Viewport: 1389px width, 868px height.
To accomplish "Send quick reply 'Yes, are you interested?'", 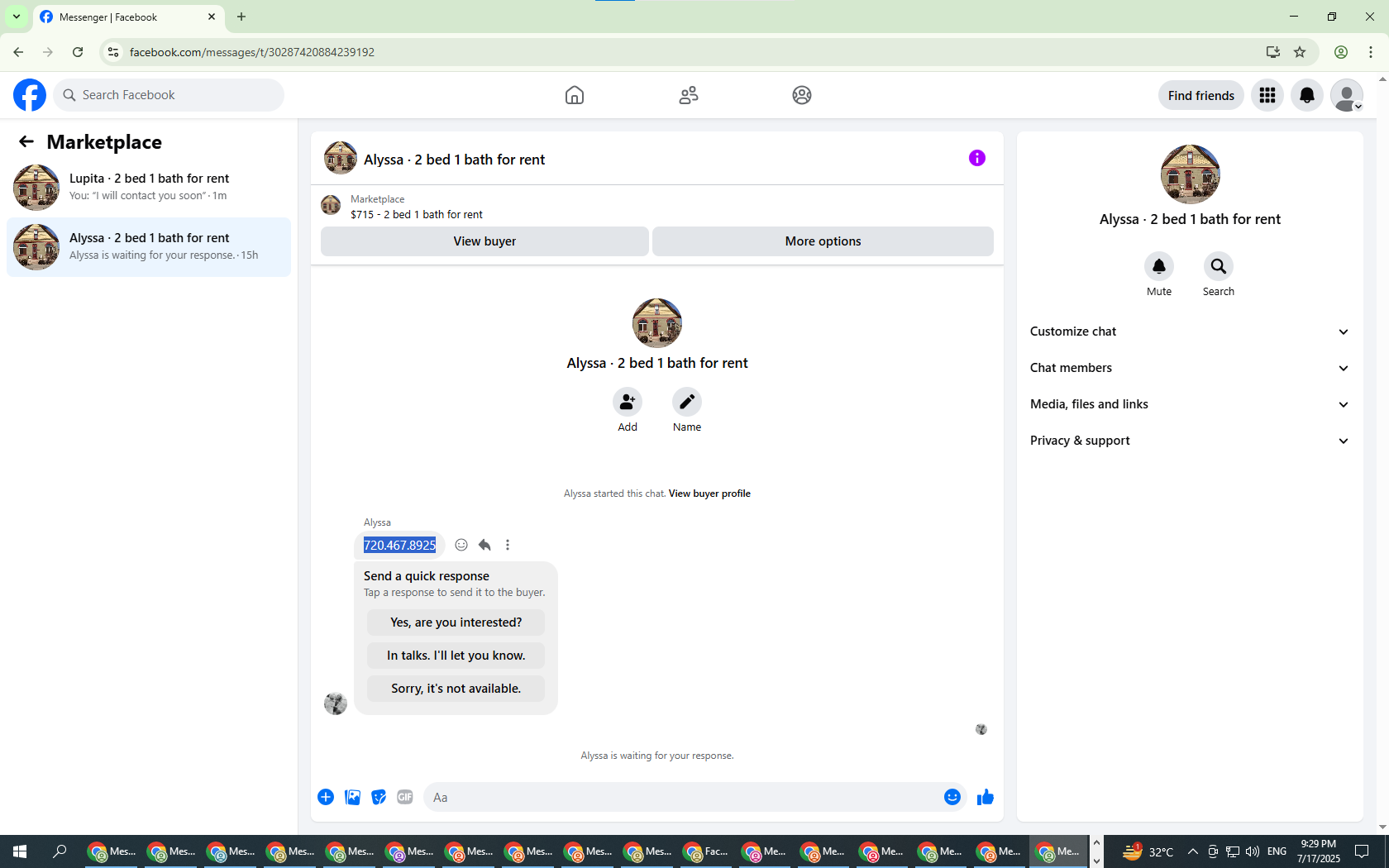I will tap(456, 622).
